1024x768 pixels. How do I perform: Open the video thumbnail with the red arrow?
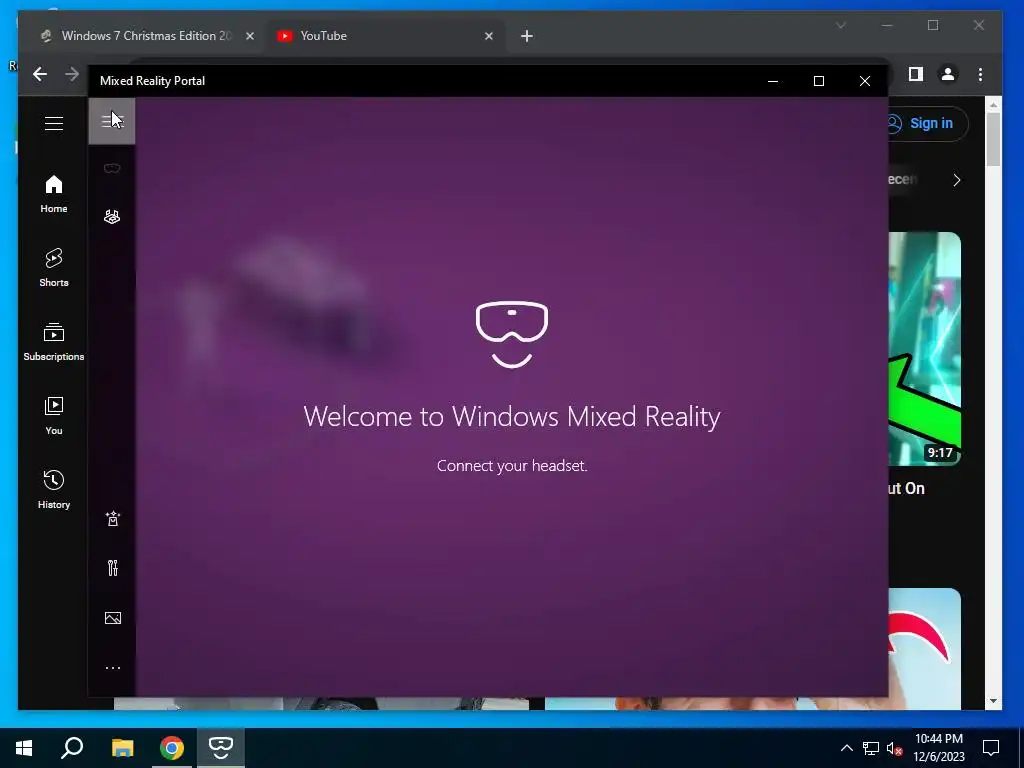click(x=925, y=648)
